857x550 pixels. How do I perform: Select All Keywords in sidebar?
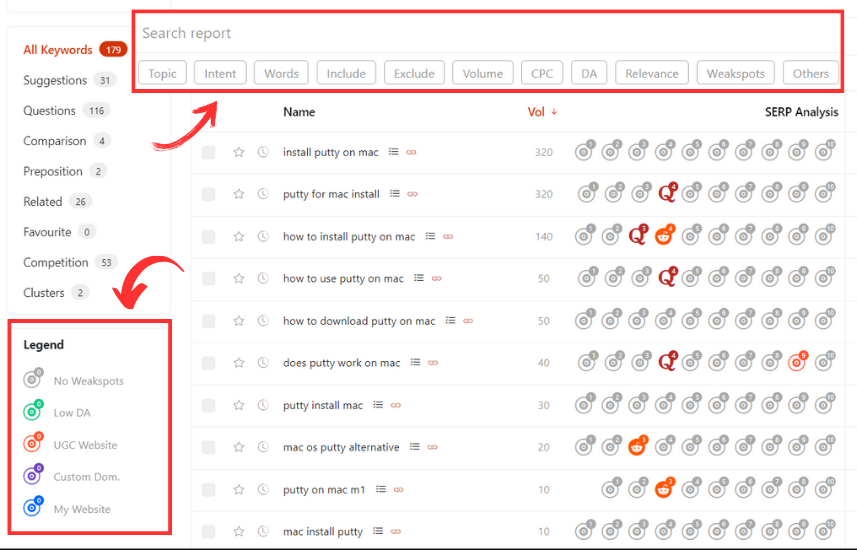75,50
